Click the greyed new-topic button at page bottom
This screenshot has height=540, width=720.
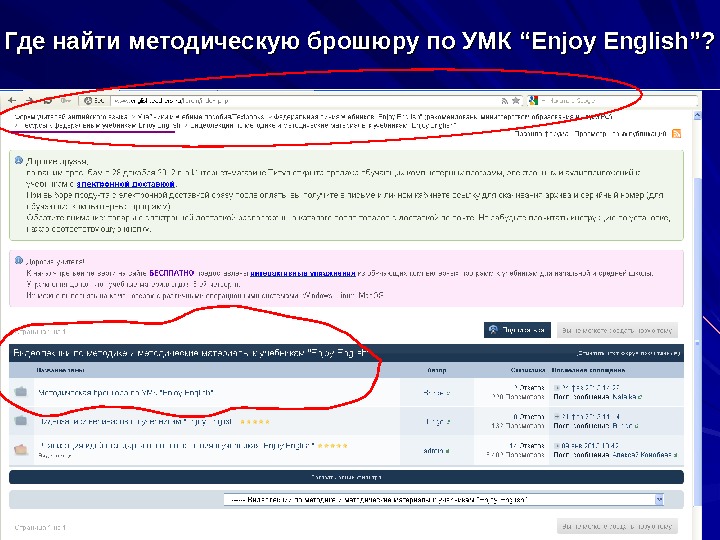pyautogui.click(x=617, y=526)
